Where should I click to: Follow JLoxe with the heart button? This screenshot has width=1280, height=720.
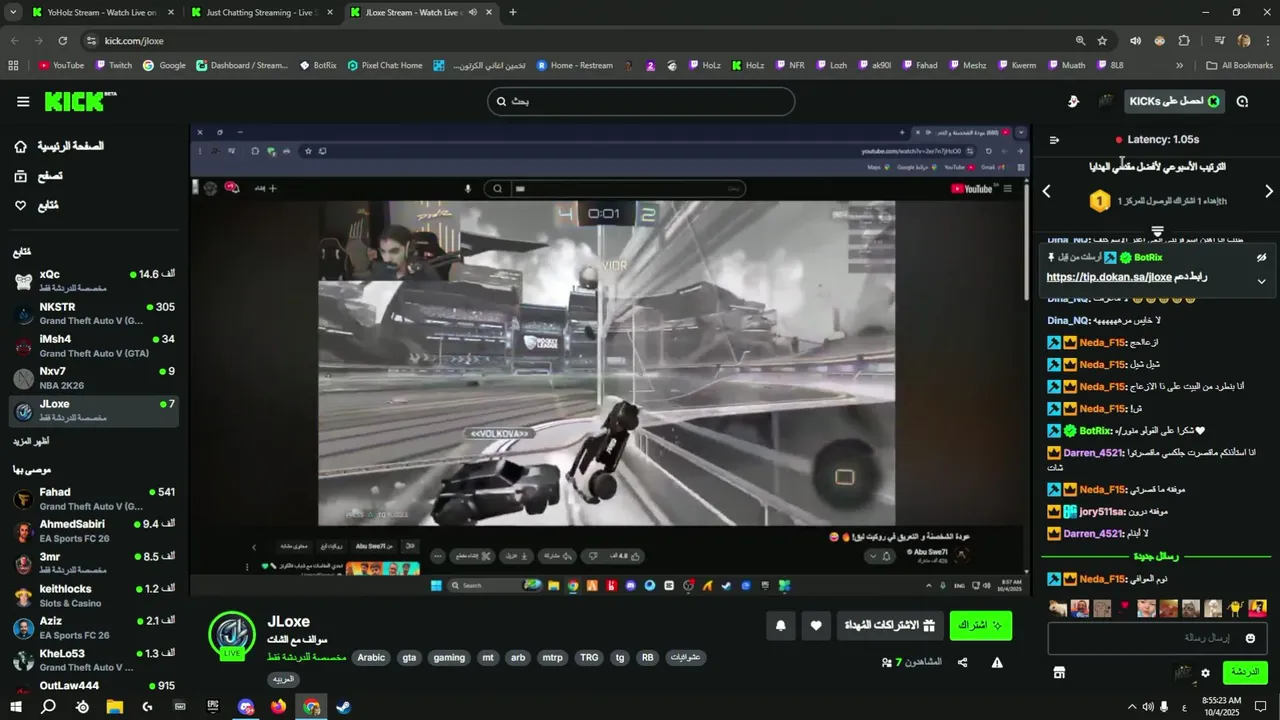click(816, 626)
